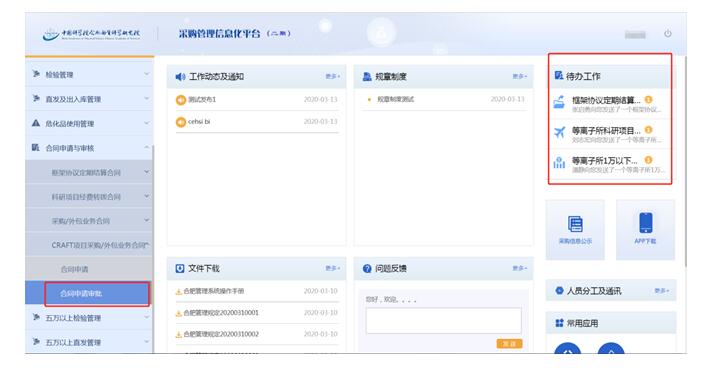
Task: Click the download icon in 文件下载 header
Action: tap(180, 268)
